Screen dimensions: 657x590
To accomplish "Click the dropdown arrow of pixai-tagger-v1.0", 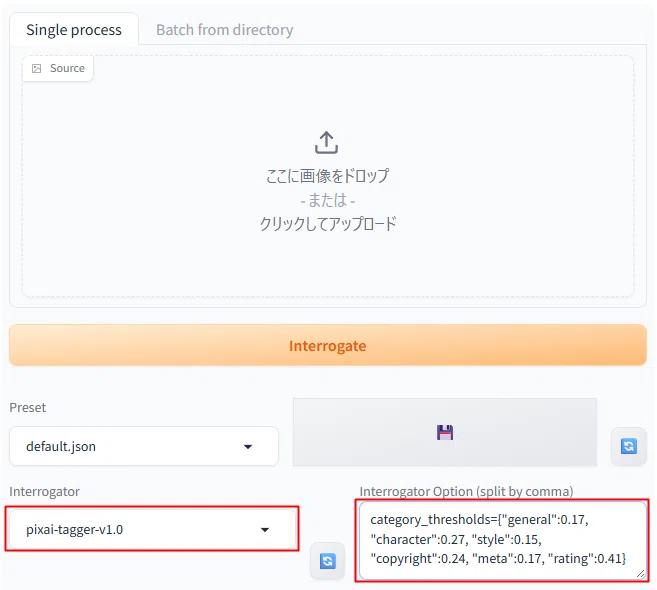I will pos(265,530).
